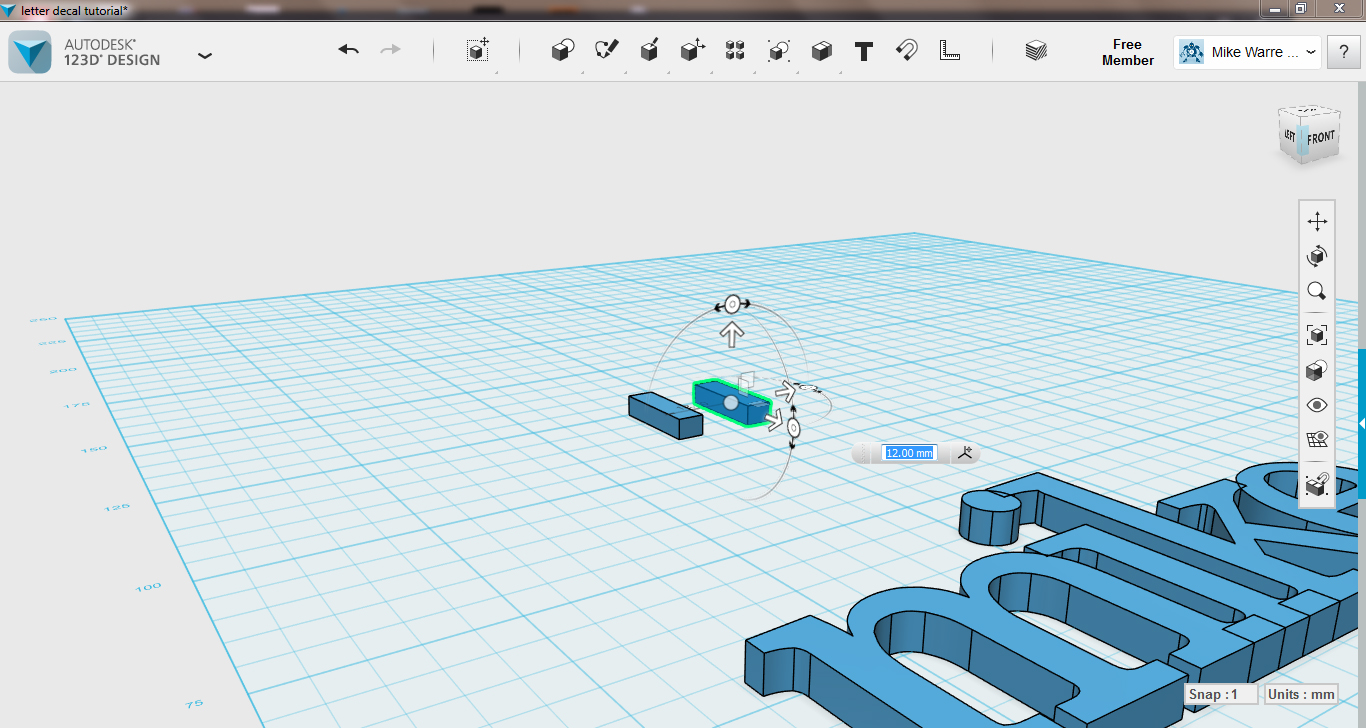Viewport: 1366px width, 728px height.
Task: Undo the last action
Action: click(348, 50)
